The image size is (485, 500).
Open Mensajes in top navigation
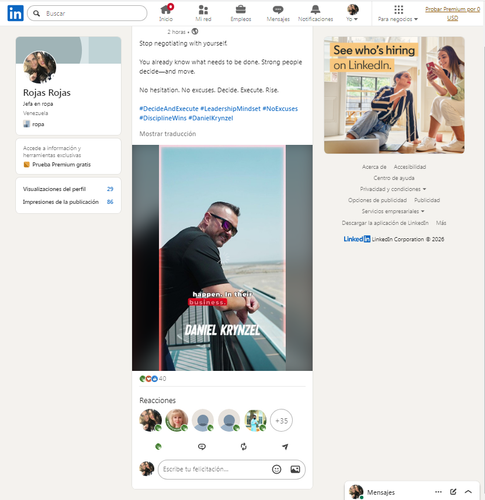click(278, 13)
